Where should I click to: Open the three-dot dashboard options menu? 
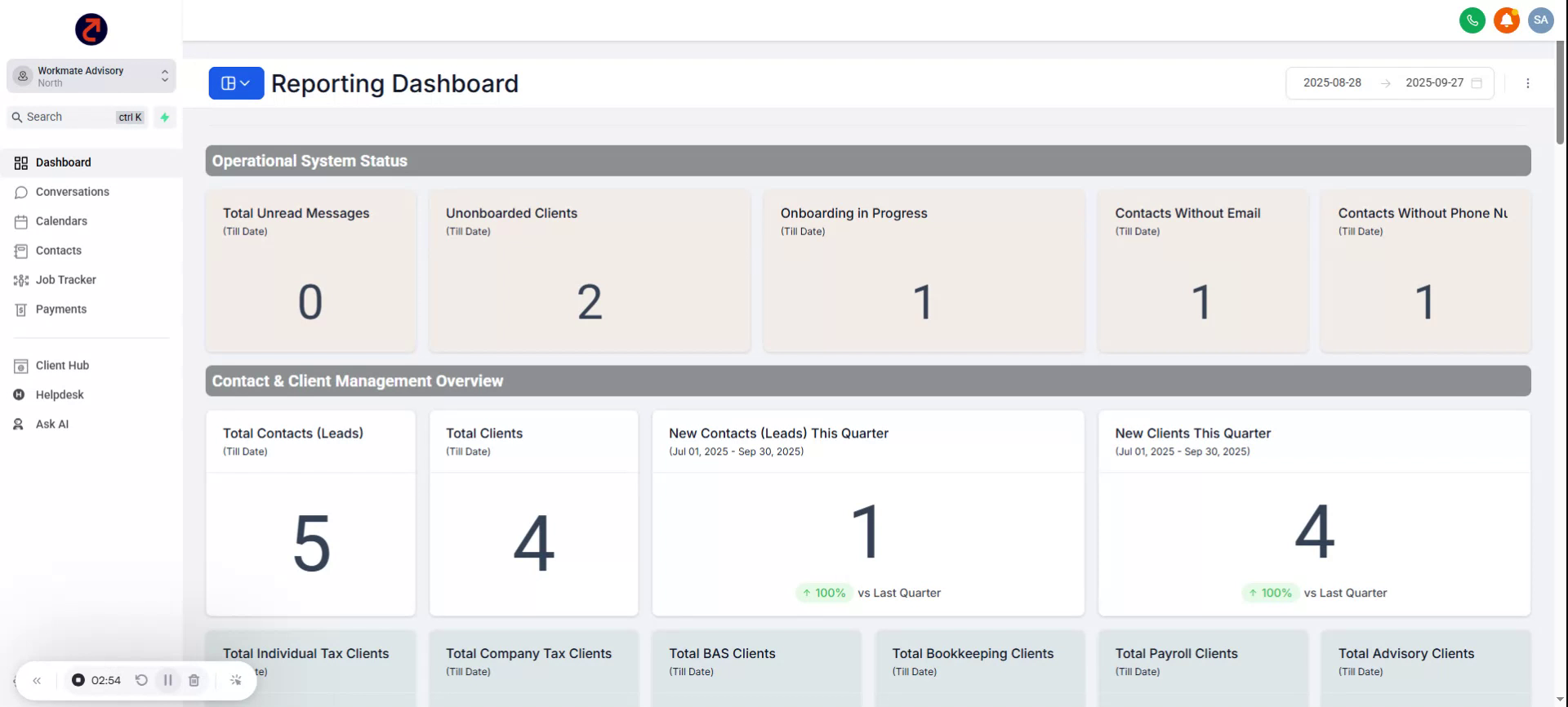pos(1527,83)
